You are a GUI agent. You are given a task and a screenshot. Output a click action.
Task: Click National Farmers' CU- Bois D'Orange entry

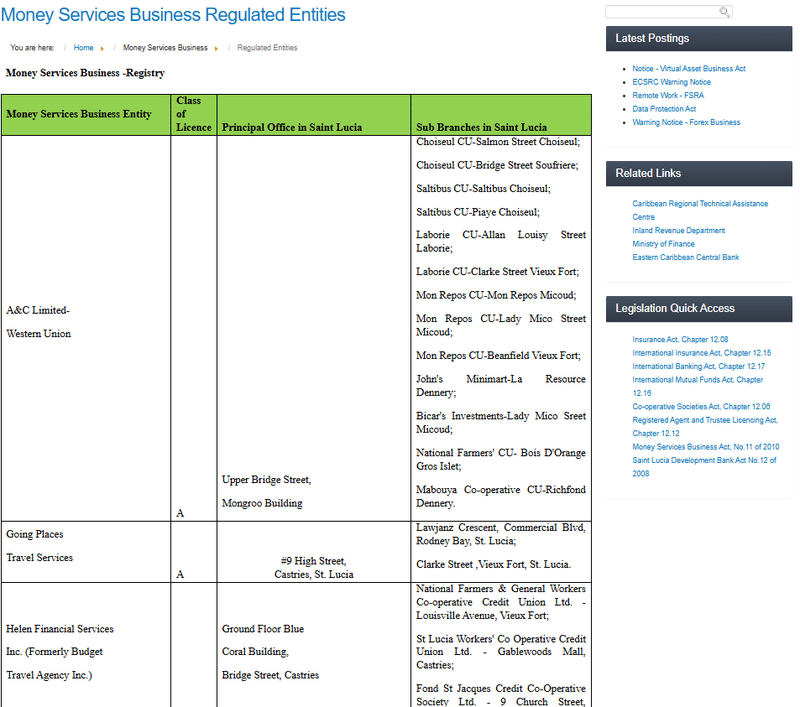pos(501,459)
